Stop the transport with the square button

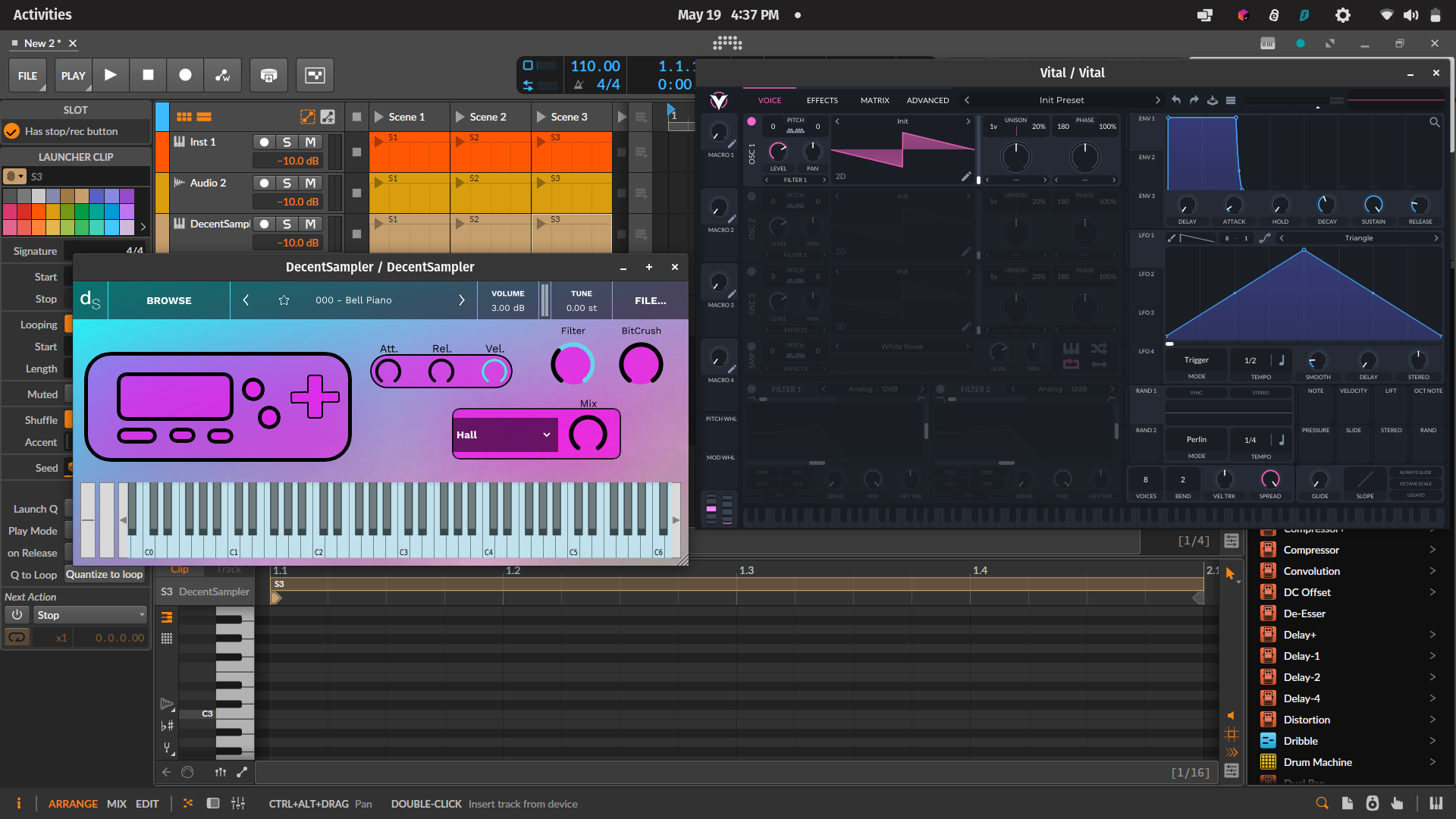pyautogui.click(x=148, y=75)
